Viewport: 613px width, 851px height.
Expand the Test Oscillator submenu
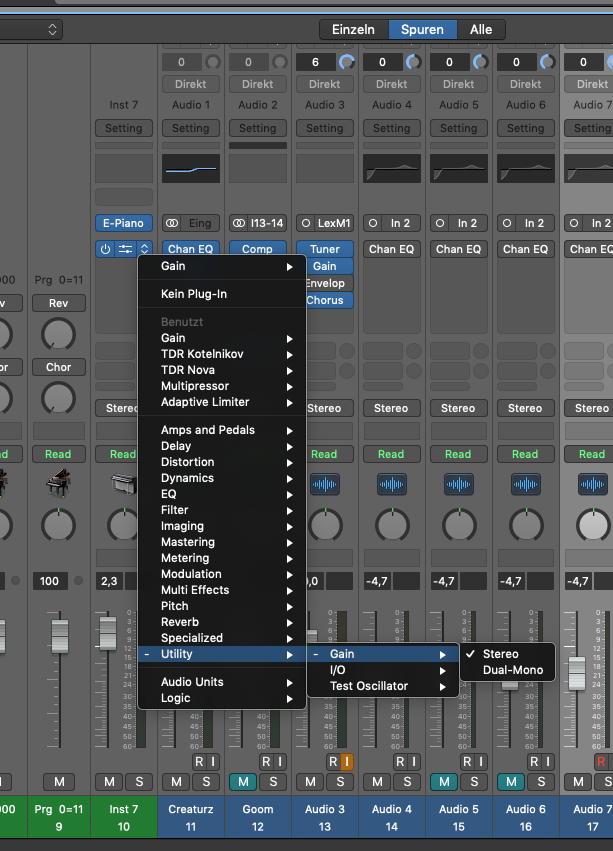383,686
